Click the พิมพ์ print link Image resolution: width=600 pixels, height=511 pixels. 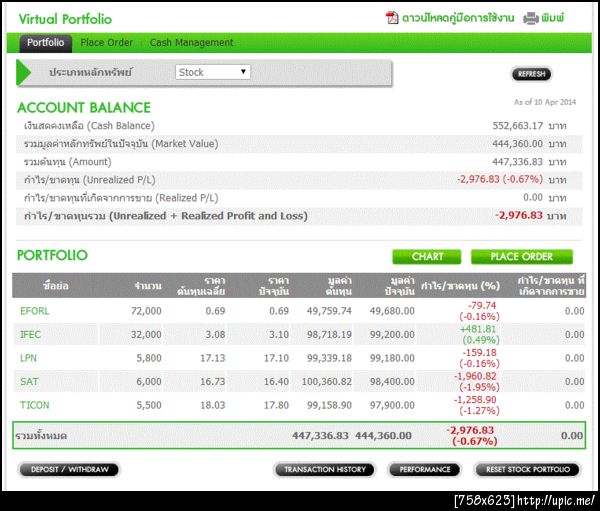pyautogui.click(x=553, y=18)
